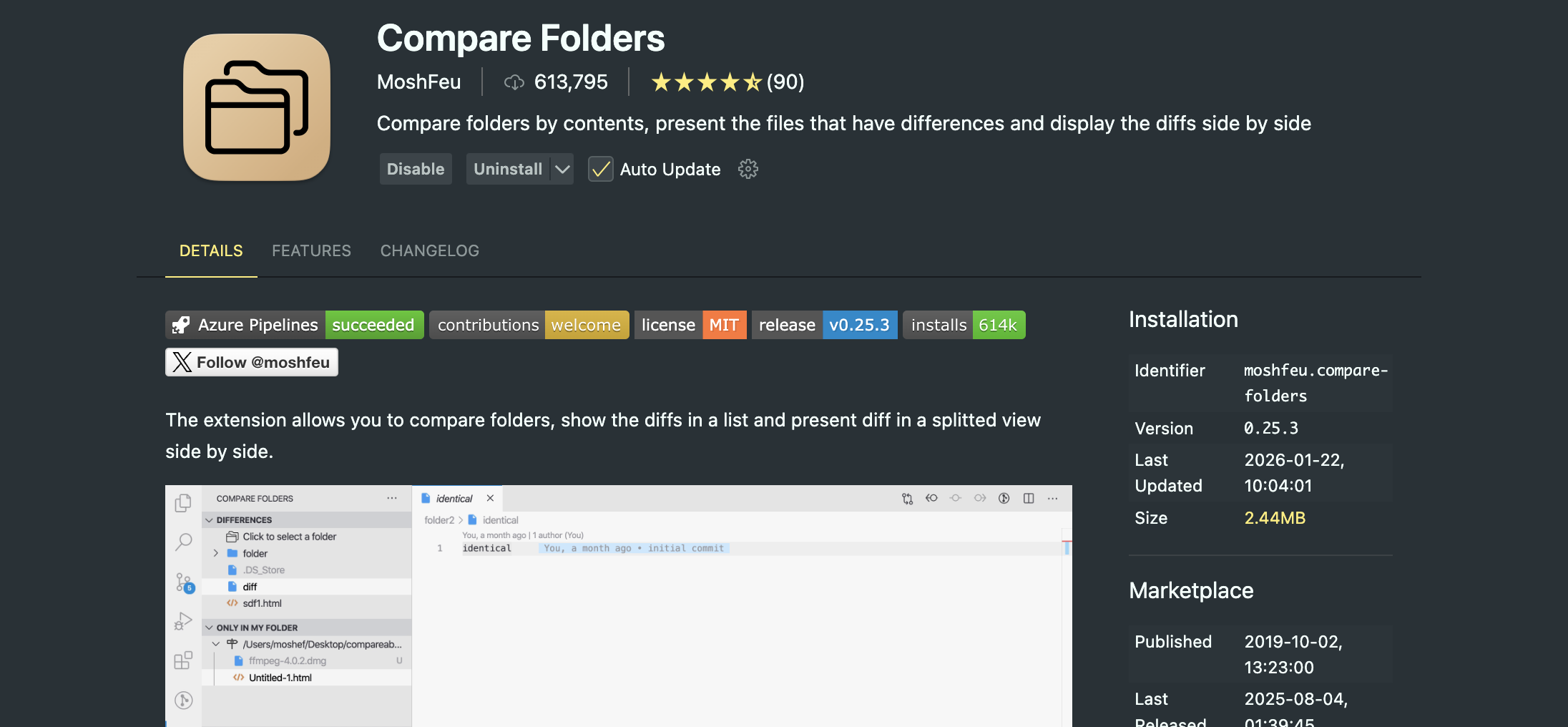Click the star rating icons

click(x=706, y=82)
